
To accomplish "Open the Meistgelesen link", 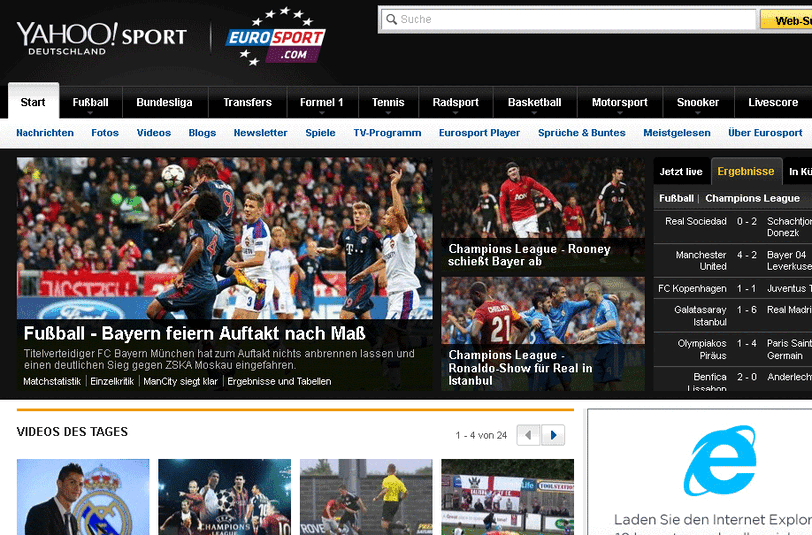I will coord(677,133).
